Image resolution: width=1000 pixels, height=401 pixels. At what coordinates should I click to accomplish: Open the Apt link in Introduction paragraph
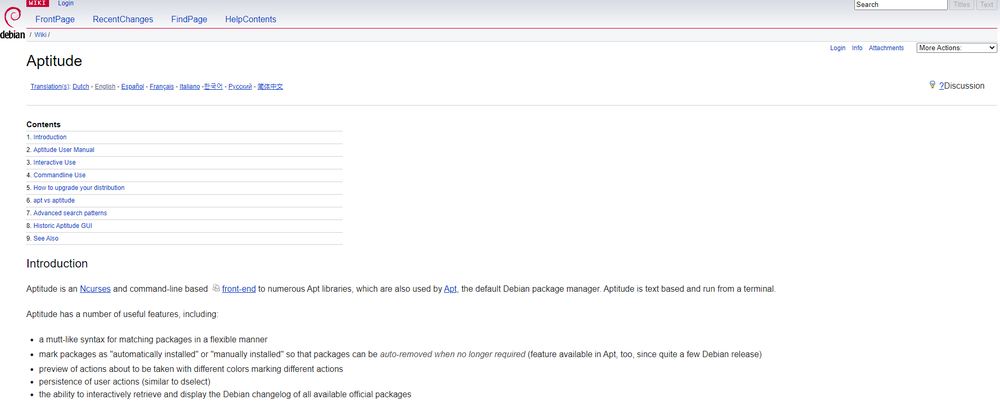pyautogui.click(x=450, y=289)
